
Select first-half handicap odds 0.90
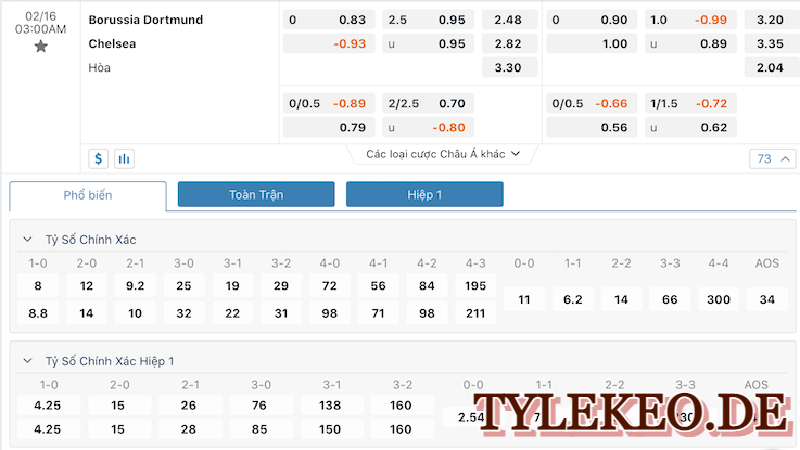click(x=591, y=20)
